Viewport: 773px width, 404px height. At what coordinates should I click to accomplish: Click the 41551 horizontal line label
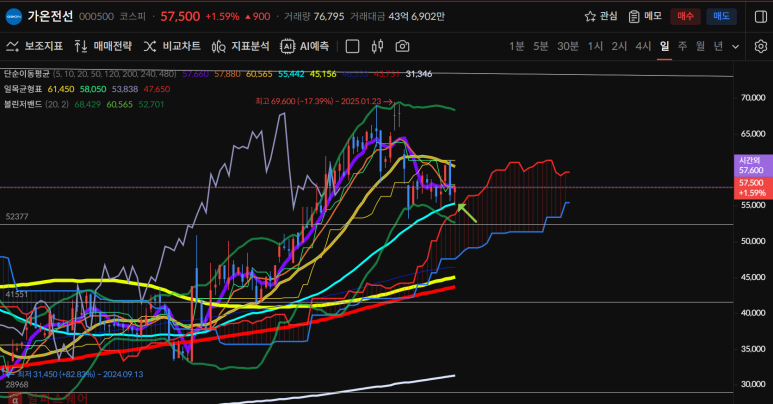coord(17,294)
